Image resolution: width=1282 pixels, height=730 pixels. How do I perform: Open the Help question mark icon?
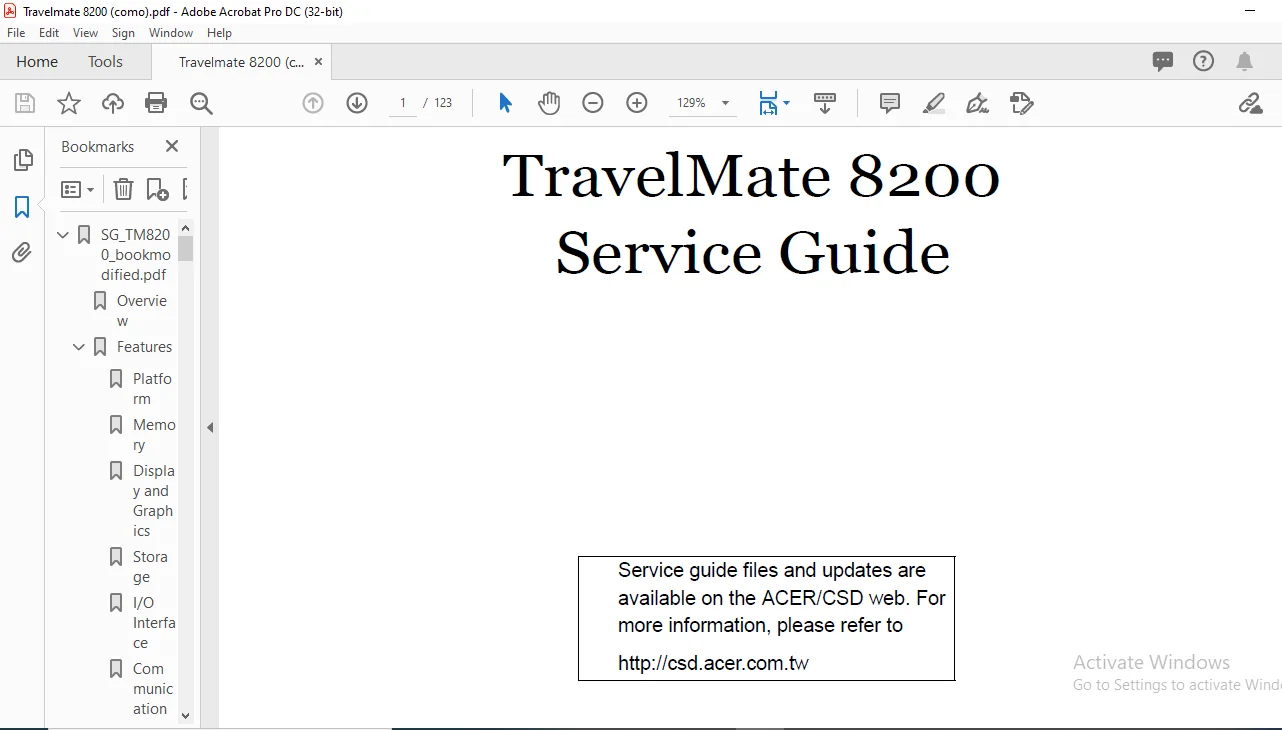[1203, 61]
